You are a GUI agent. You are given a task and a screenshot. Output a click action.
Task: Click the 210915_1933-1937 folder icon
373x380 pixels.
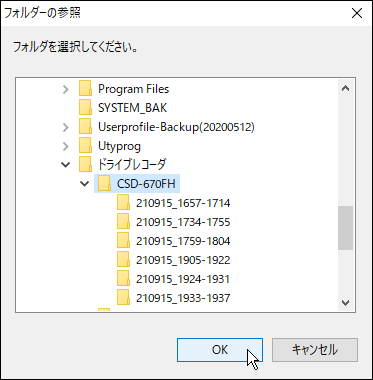tap(123, 298)
